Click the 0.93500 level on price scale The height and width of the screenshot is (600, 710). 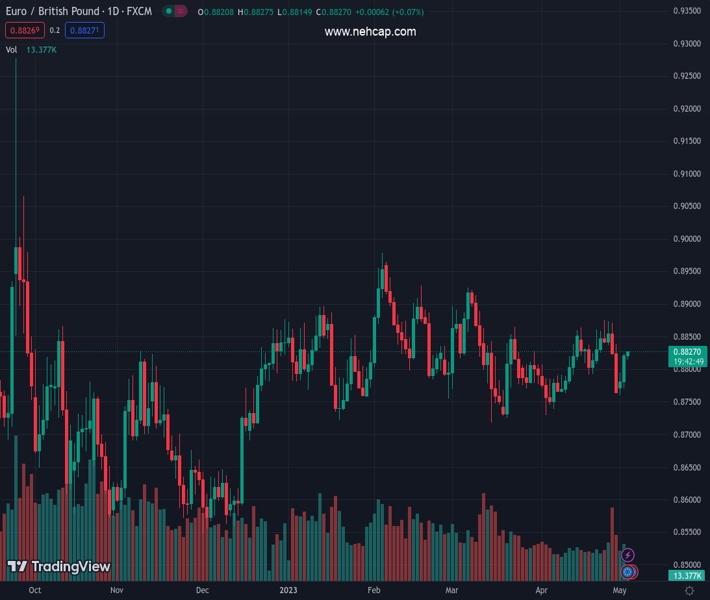(686, 11)
